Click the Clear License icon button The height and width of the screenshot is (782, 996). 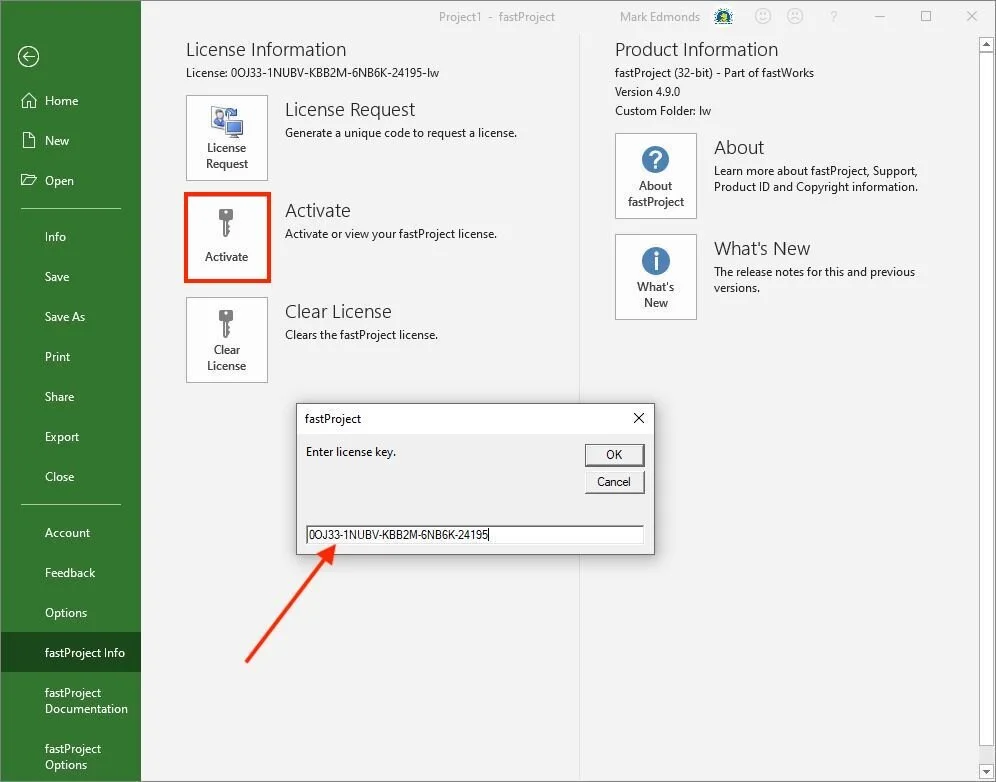pos(227,340)
